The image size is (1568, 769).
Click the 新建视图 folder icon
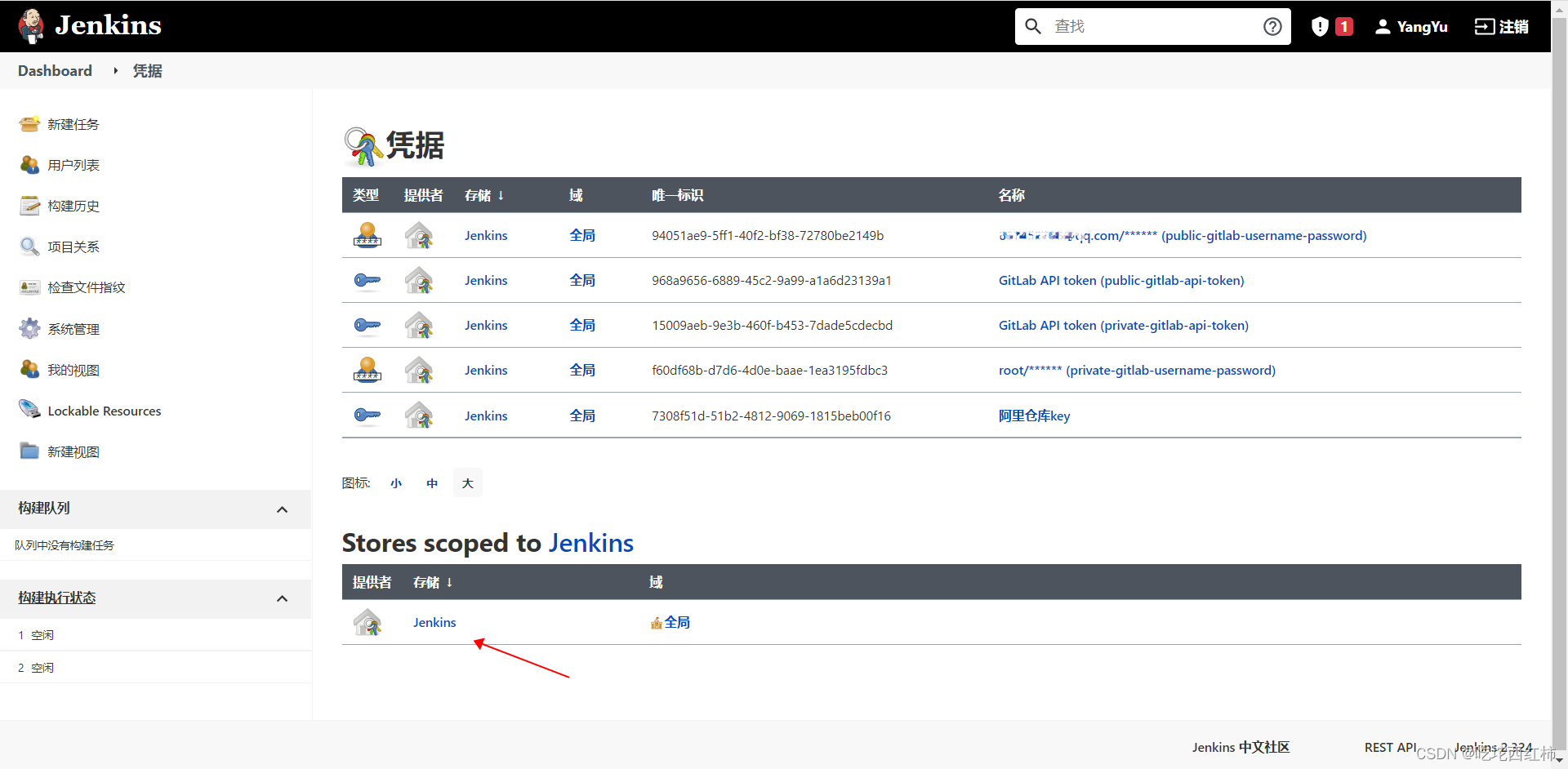point(29,451)
